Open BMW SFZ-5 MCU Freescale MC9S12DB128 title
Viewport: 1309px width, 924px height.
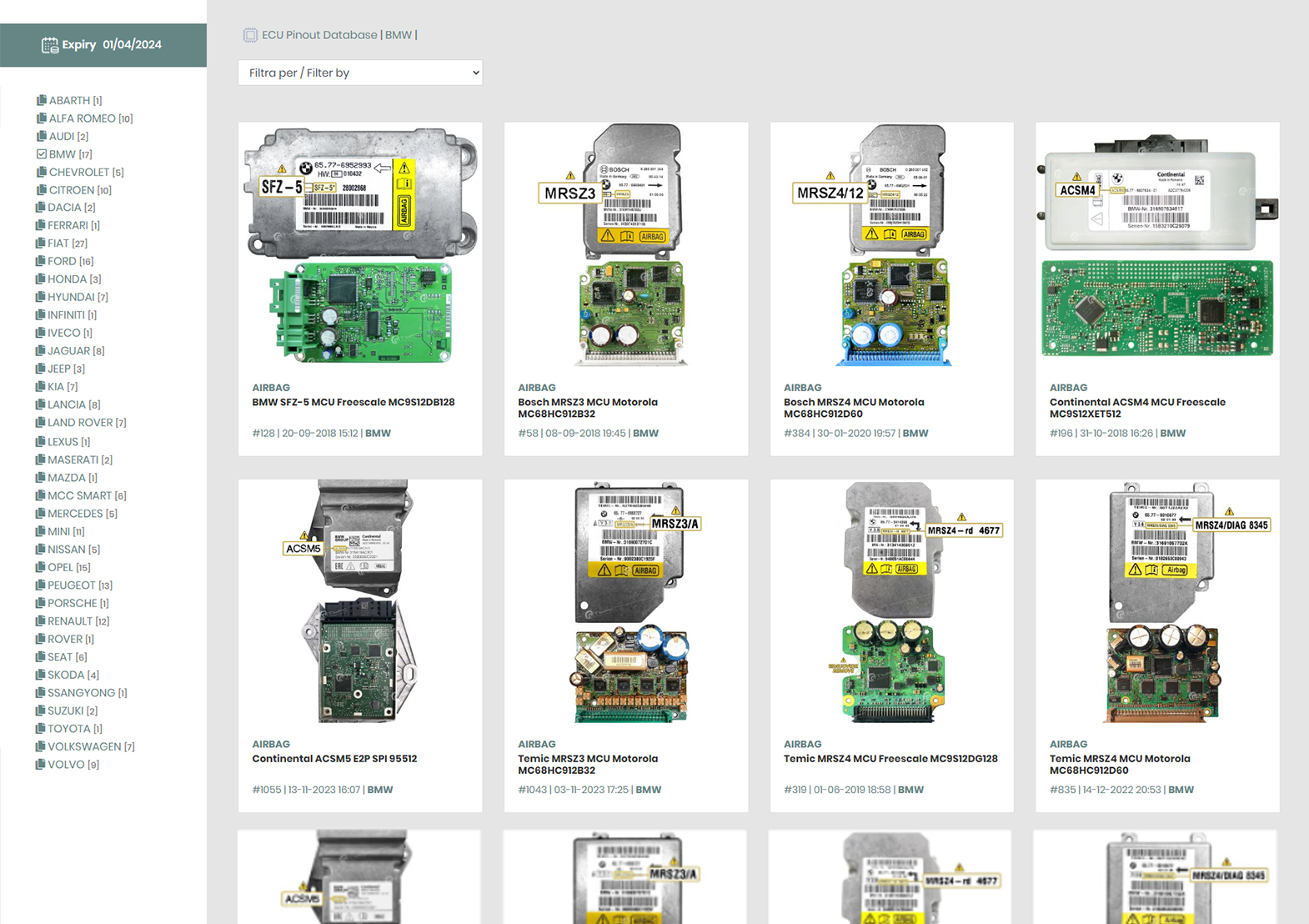(354, 402)
